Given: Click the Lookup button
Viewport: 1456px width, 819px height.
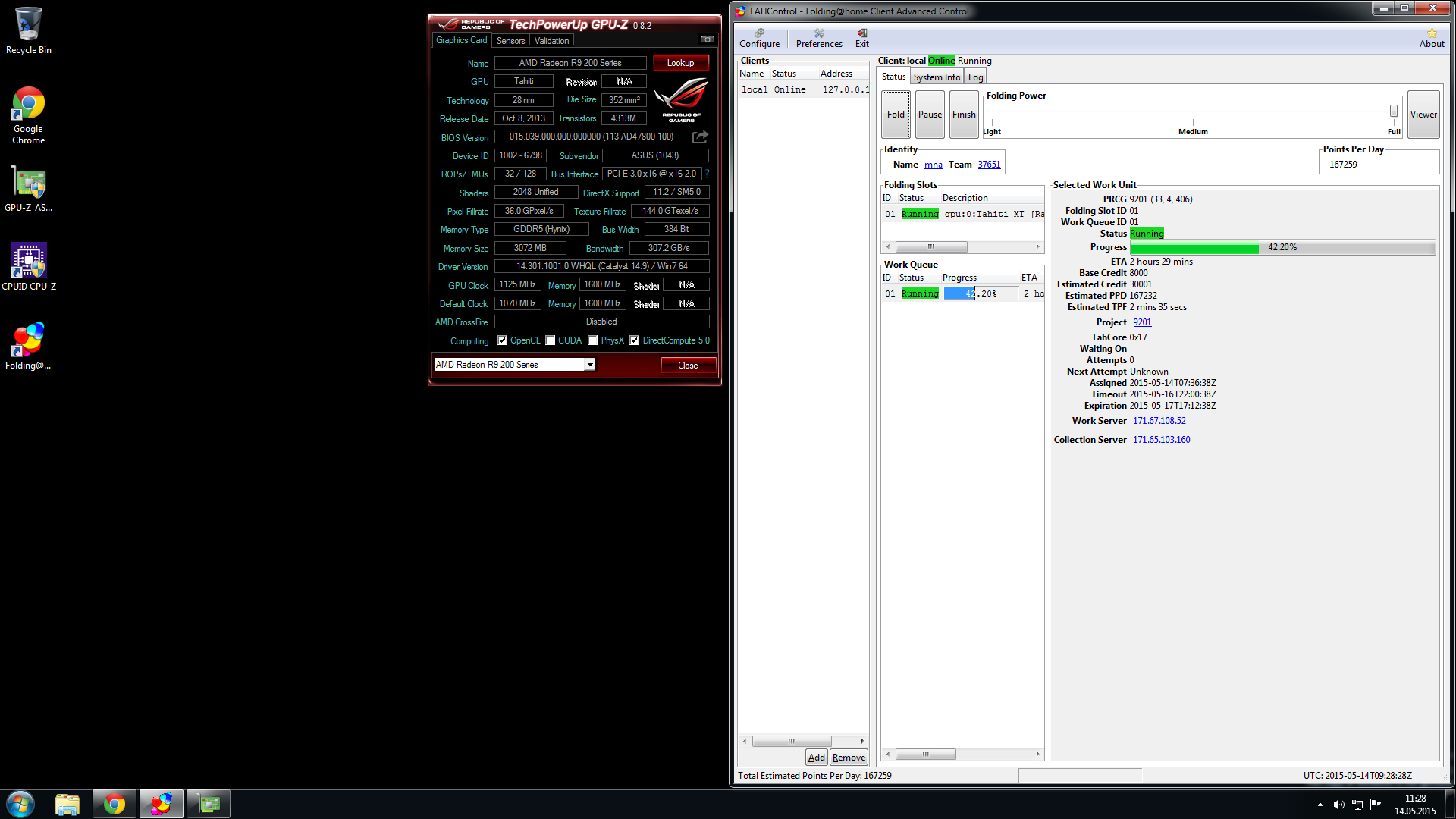Looking at the screenshot, I should 680,63.
